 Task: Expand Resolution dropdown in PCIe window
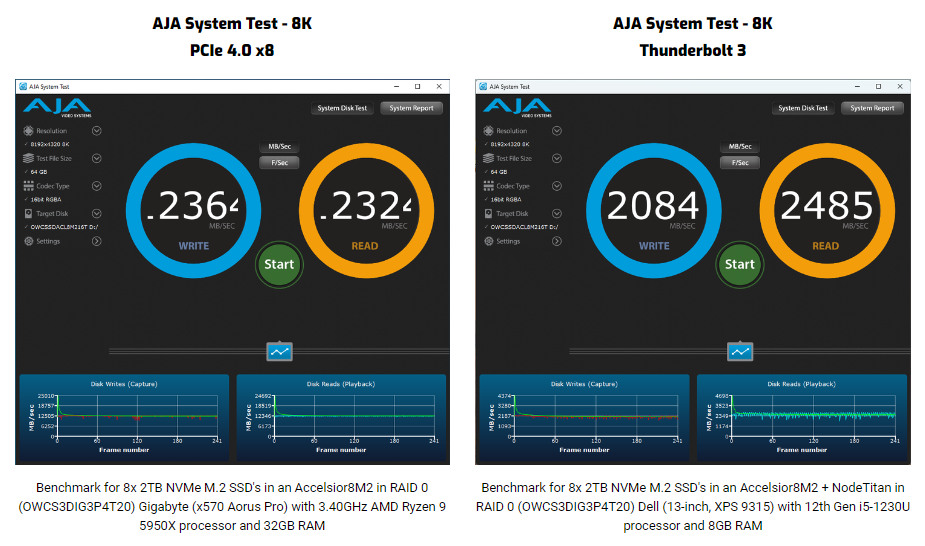click(97, 131)
